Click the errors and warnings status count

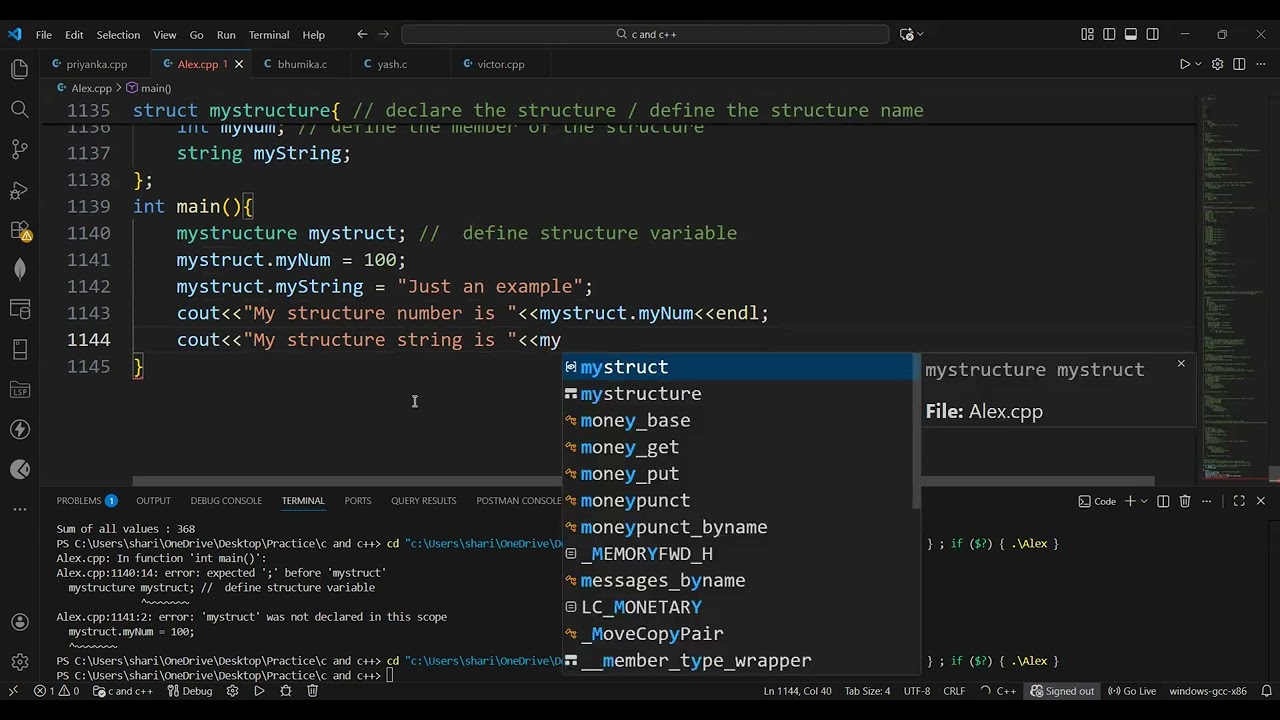point(57,691)
